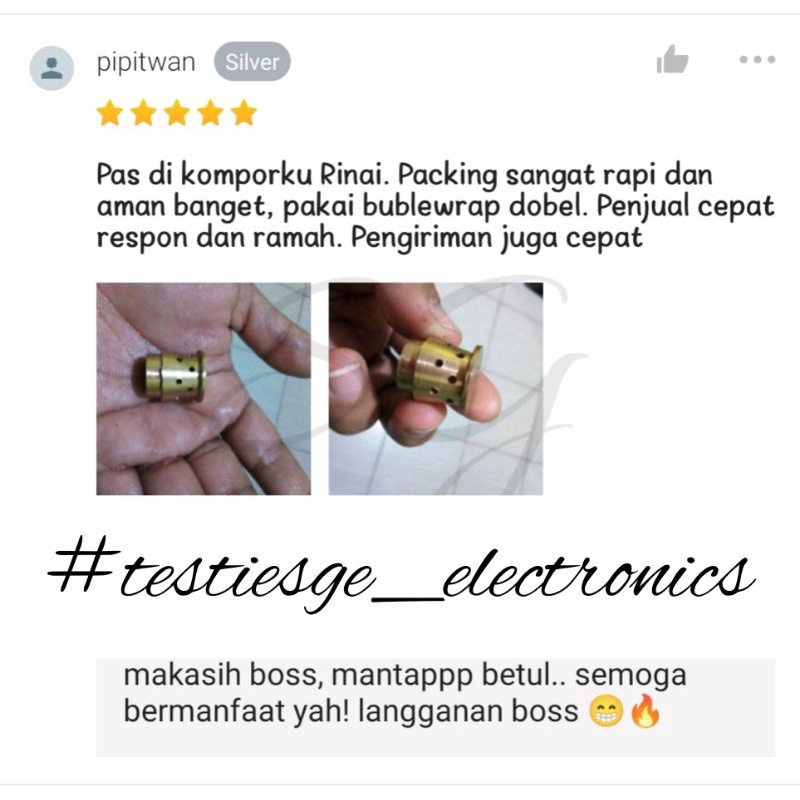Image resolution: width=800 pixels, height=800 pixels.
Task: Click the fourth rating star
Action: (x=210, y=113)
